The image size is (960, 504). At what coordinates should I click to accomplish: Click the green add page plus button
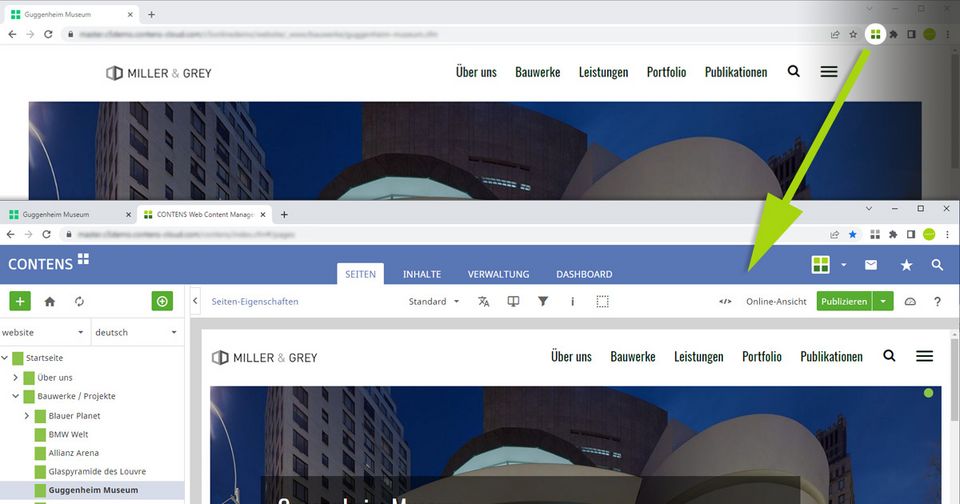pyautogui.click(x=20, y=301)
